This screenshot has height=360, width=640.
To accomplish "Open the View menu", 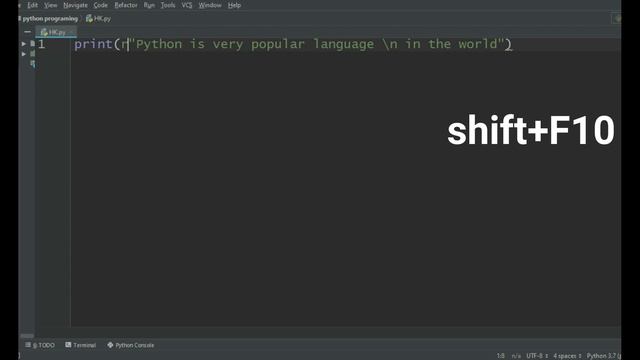I will (50, 5).
